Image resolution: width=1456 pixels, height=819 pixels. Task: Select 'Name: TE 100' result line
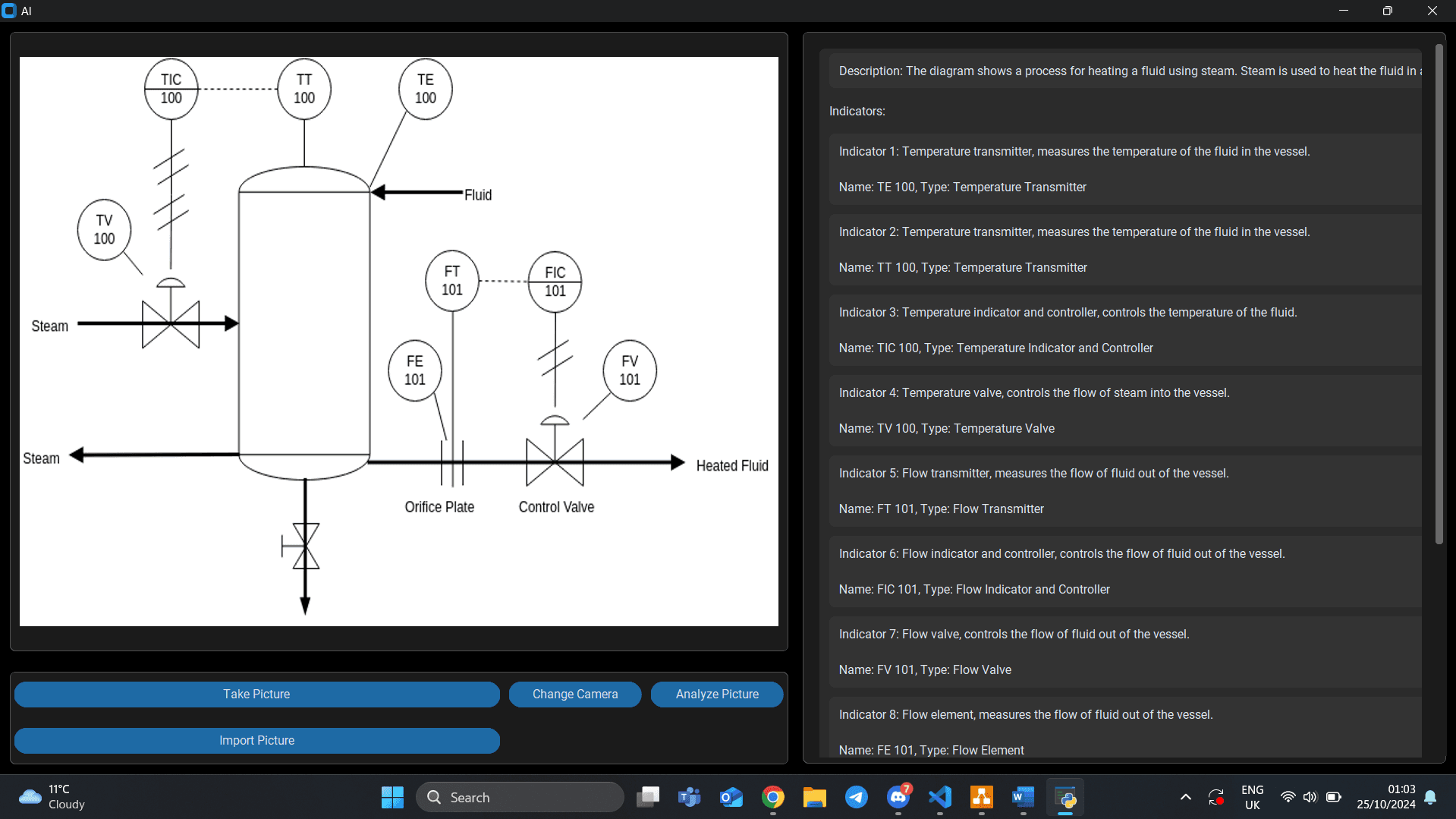(963, 187)
